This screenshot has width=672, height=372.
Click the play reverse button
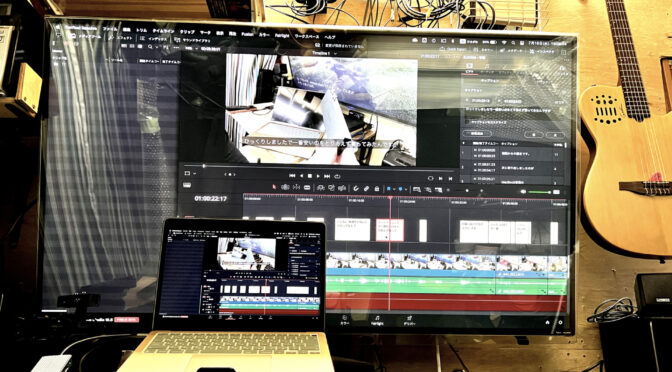[301, 176]
